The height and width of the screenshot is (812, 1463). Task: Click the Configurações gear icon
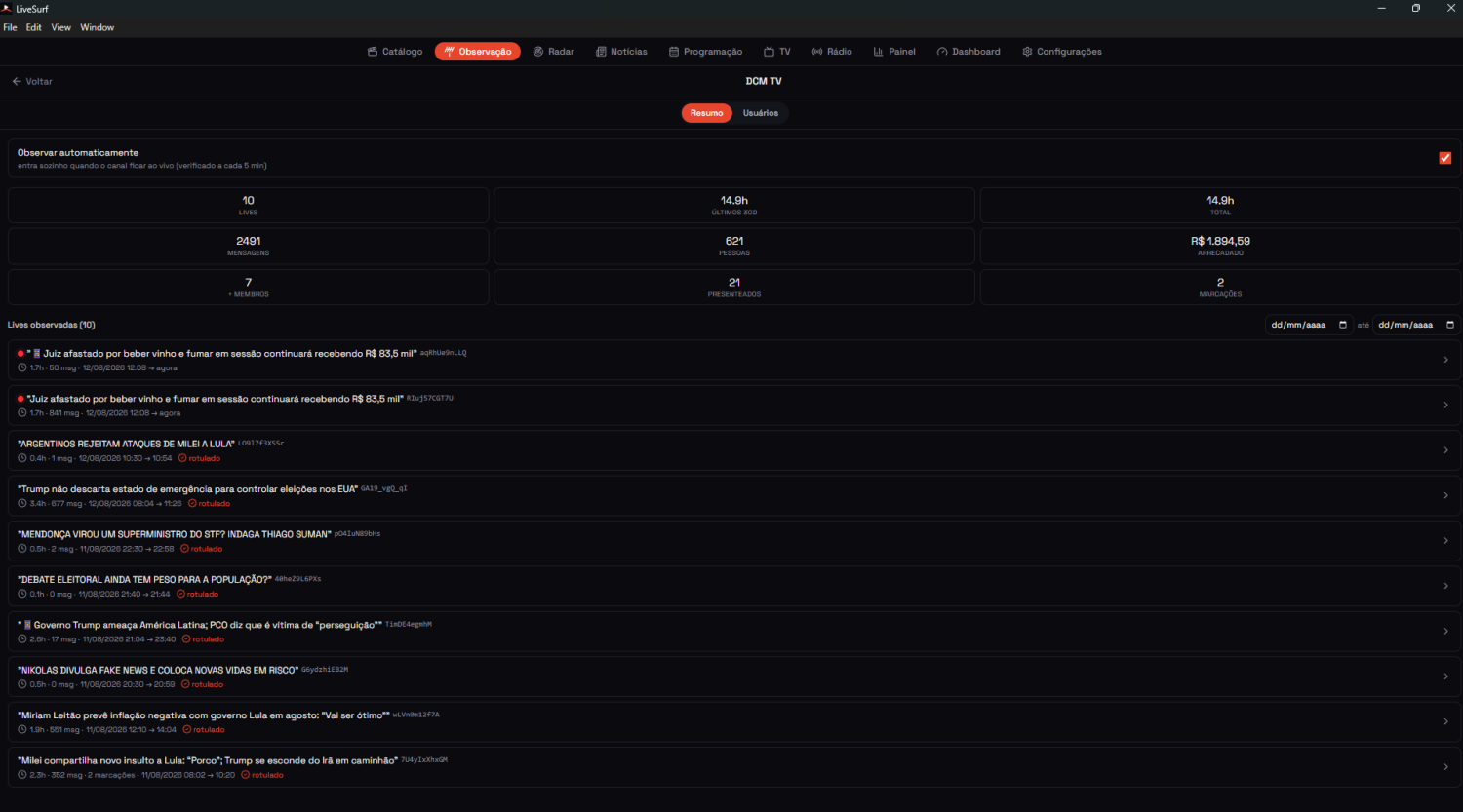coord(1027,52)
